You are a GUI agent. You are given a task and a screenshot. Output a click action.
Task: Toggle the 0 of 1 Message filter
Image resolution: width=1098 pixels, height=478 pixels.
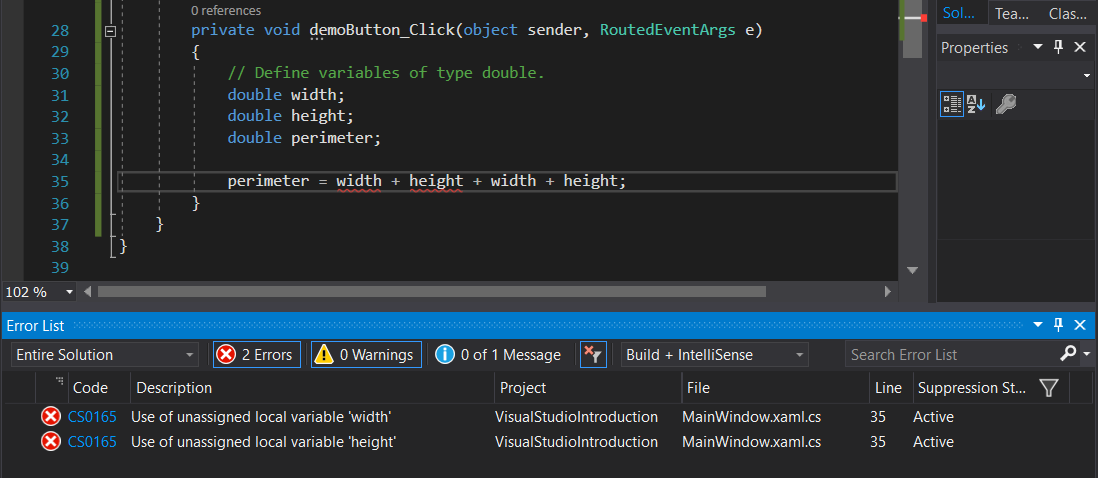coord(498,355)
